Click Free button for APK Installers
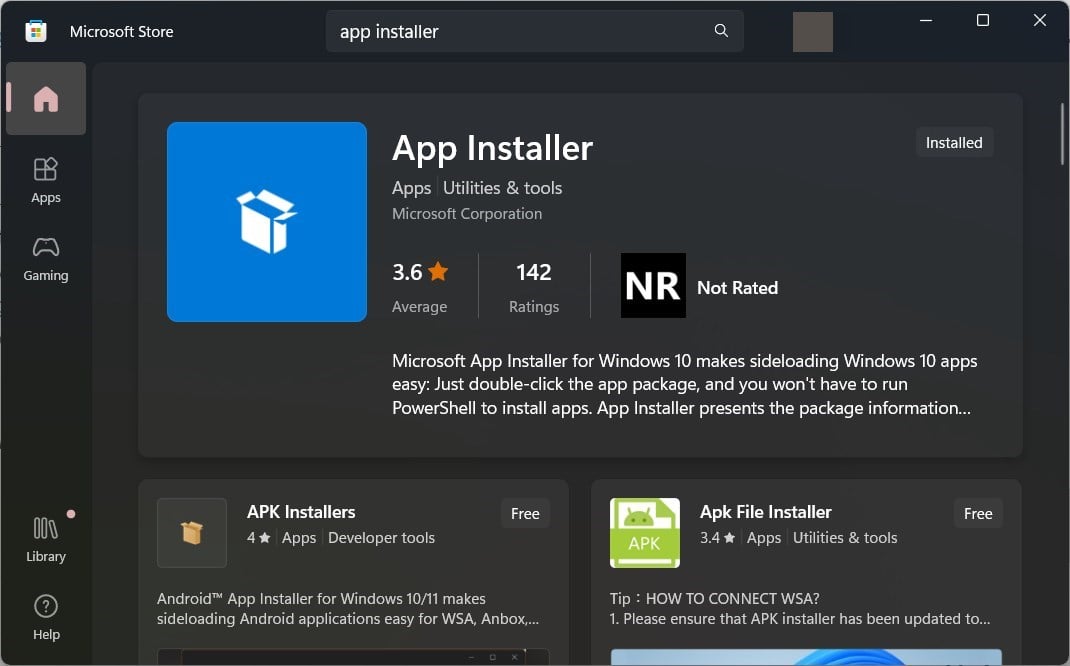The width and height of the screenshot is (1070, 666). coord(525,513)
